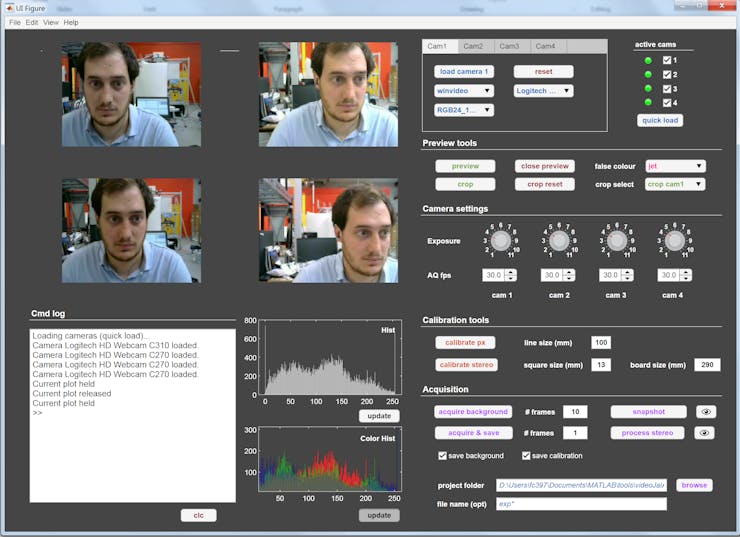Click the eye icon beside snapshot
The width and height of the screenshot is (740, 537).
[705, 412]
